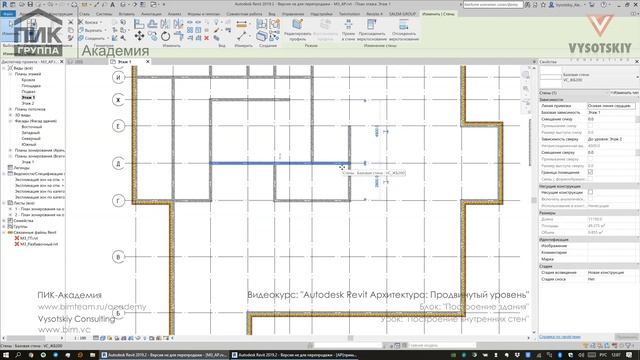640x360 pixels.
Task: Click the Align tool in Modify panel
Action: click(139, 24)
